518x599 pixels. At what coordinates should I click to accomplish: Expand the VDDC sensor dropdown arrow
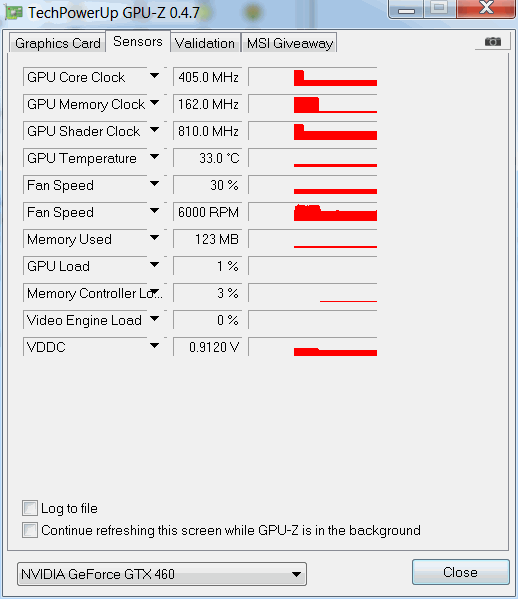[x=154, y=346]
